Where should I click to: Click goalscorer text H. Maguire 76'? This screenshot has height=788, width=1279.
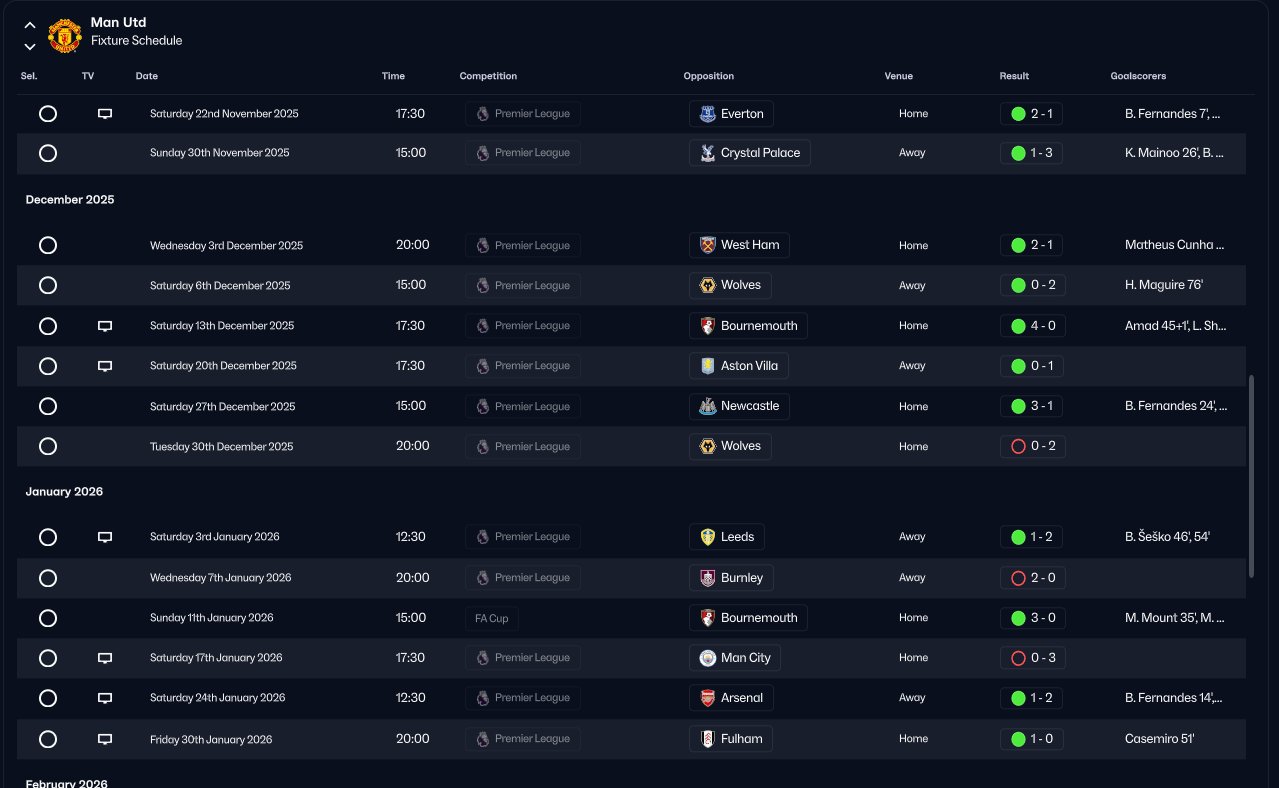[1164, 285]
